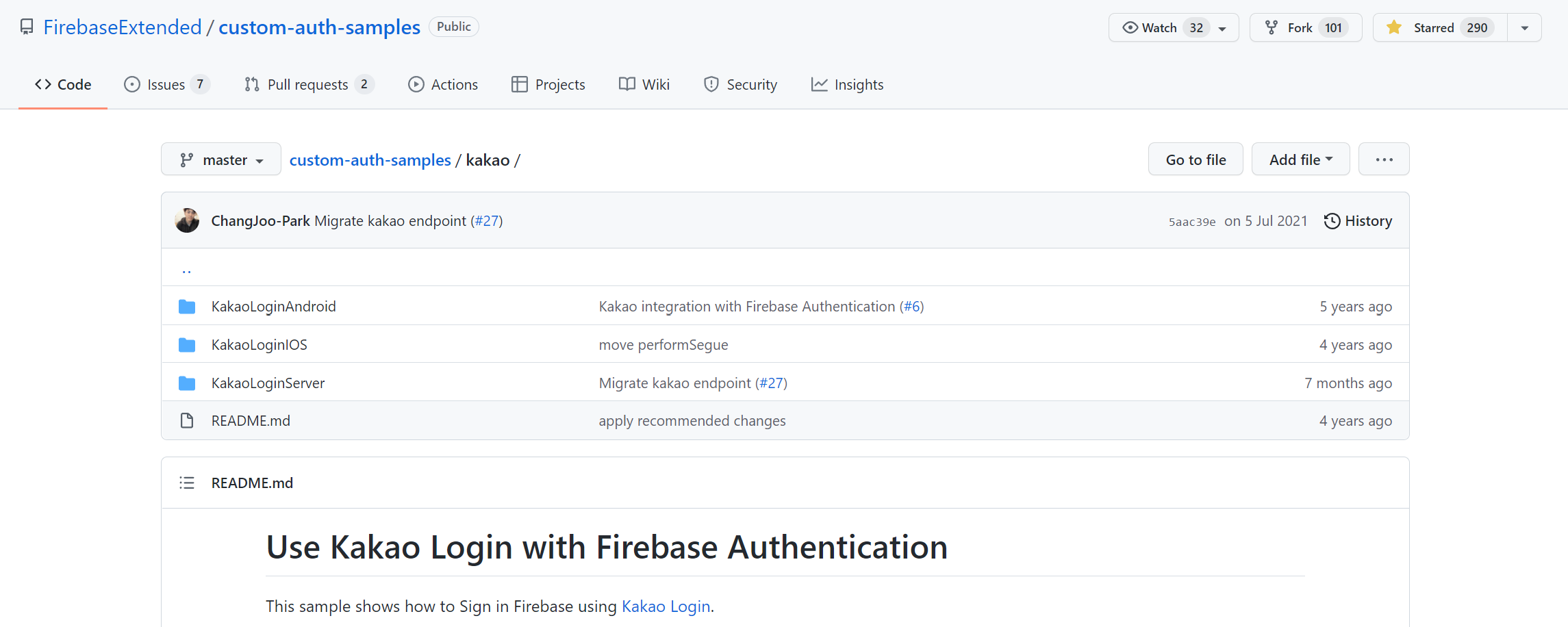1568x627 pixels.
Task: Switch to the Issues tab
Action: click(x=166, y=85)
